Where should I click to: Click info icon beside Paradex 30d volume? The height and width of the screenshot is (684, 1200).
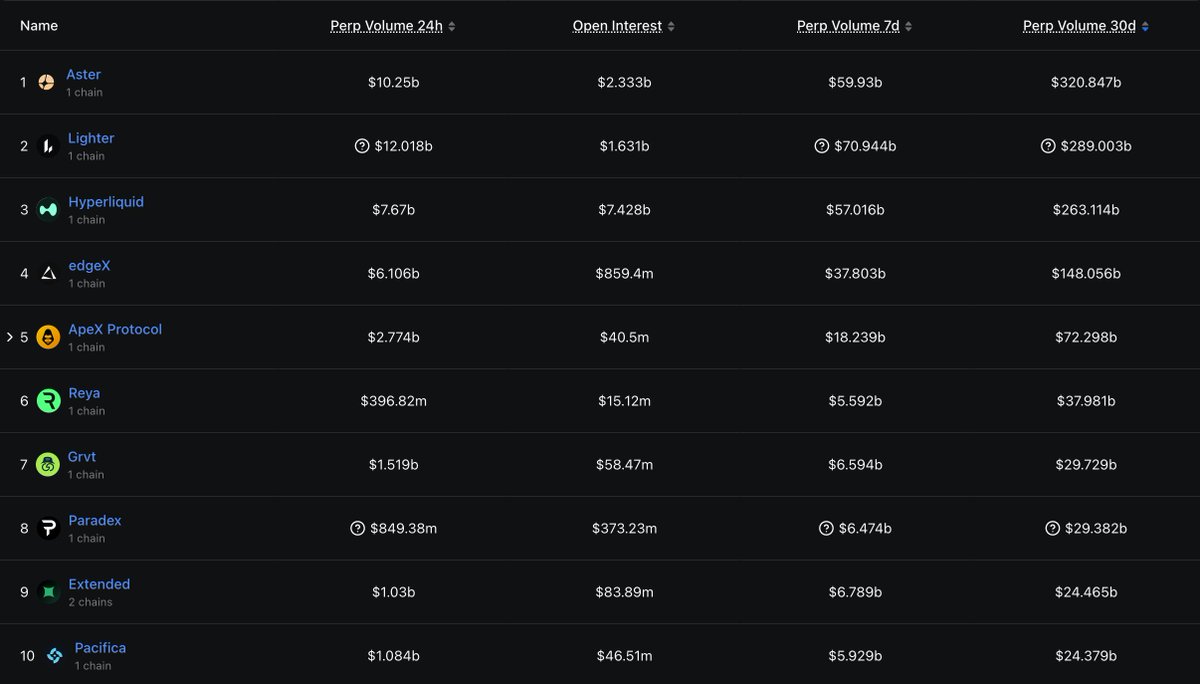[1052, 528]
